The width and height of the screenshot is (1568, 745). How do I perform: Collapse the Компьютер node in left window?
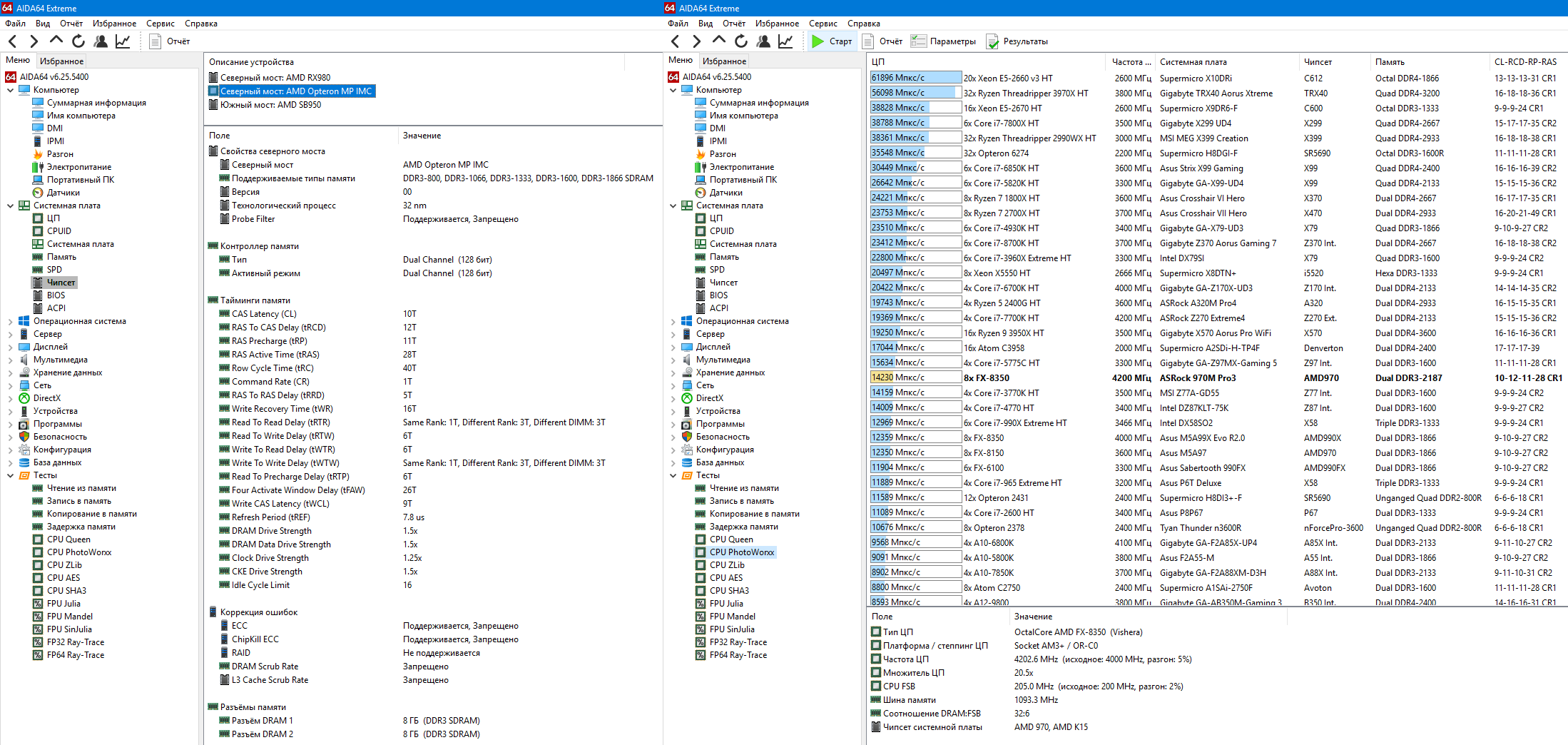pos(10,90)
